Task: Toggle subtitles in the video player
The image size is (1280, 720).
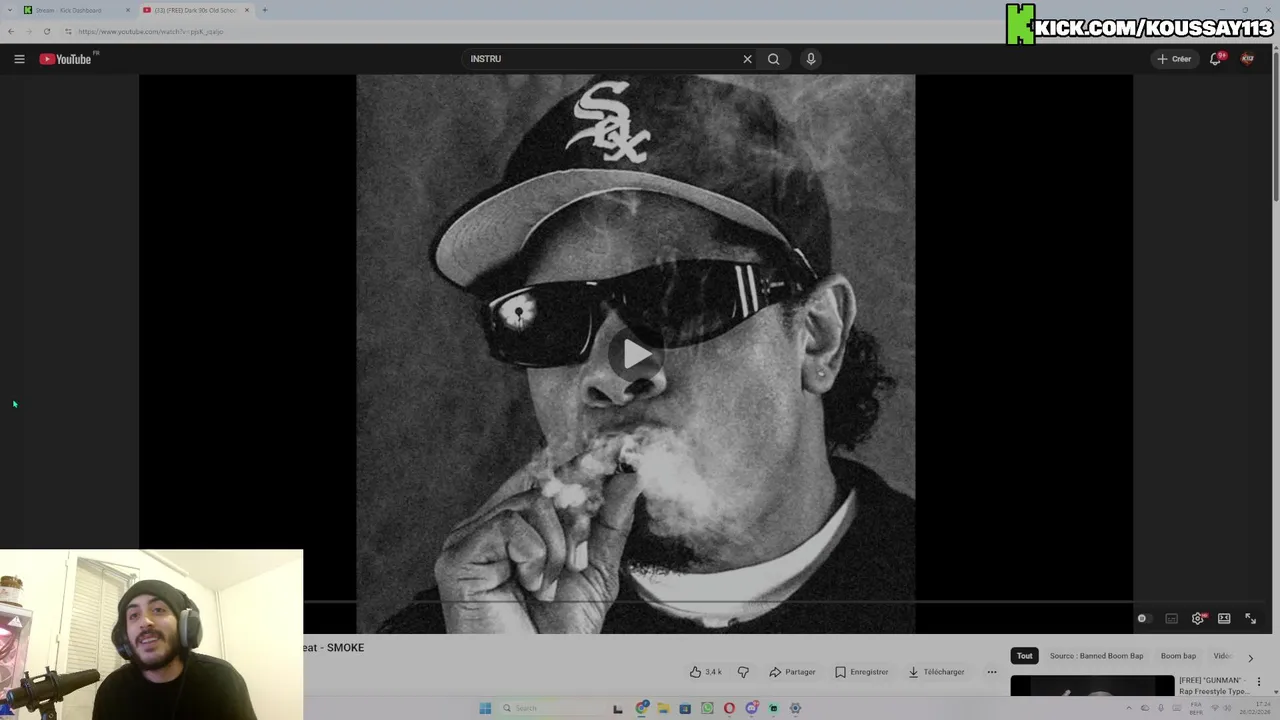Action: 1172,619
